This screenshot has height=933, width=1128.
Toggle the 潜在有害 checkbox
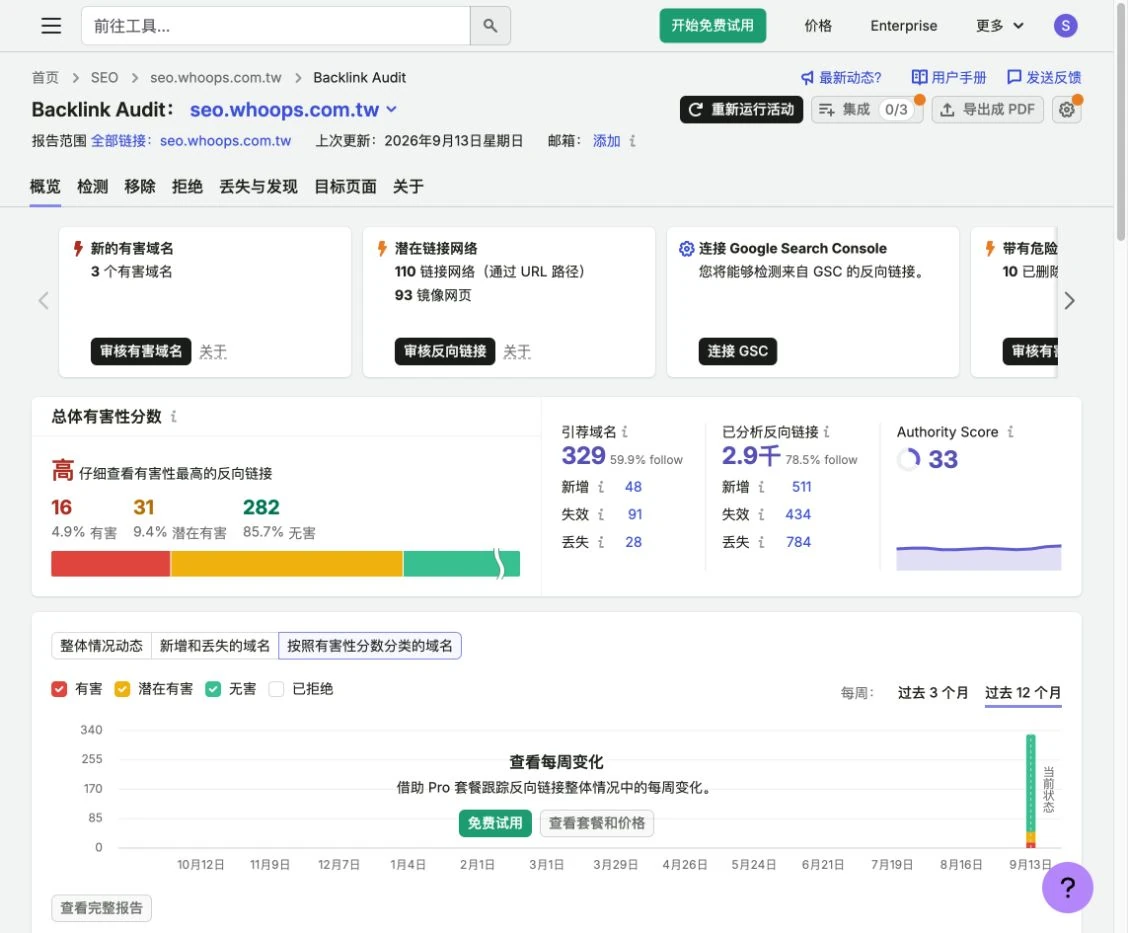pyautogui.click(x=122, y=689)
